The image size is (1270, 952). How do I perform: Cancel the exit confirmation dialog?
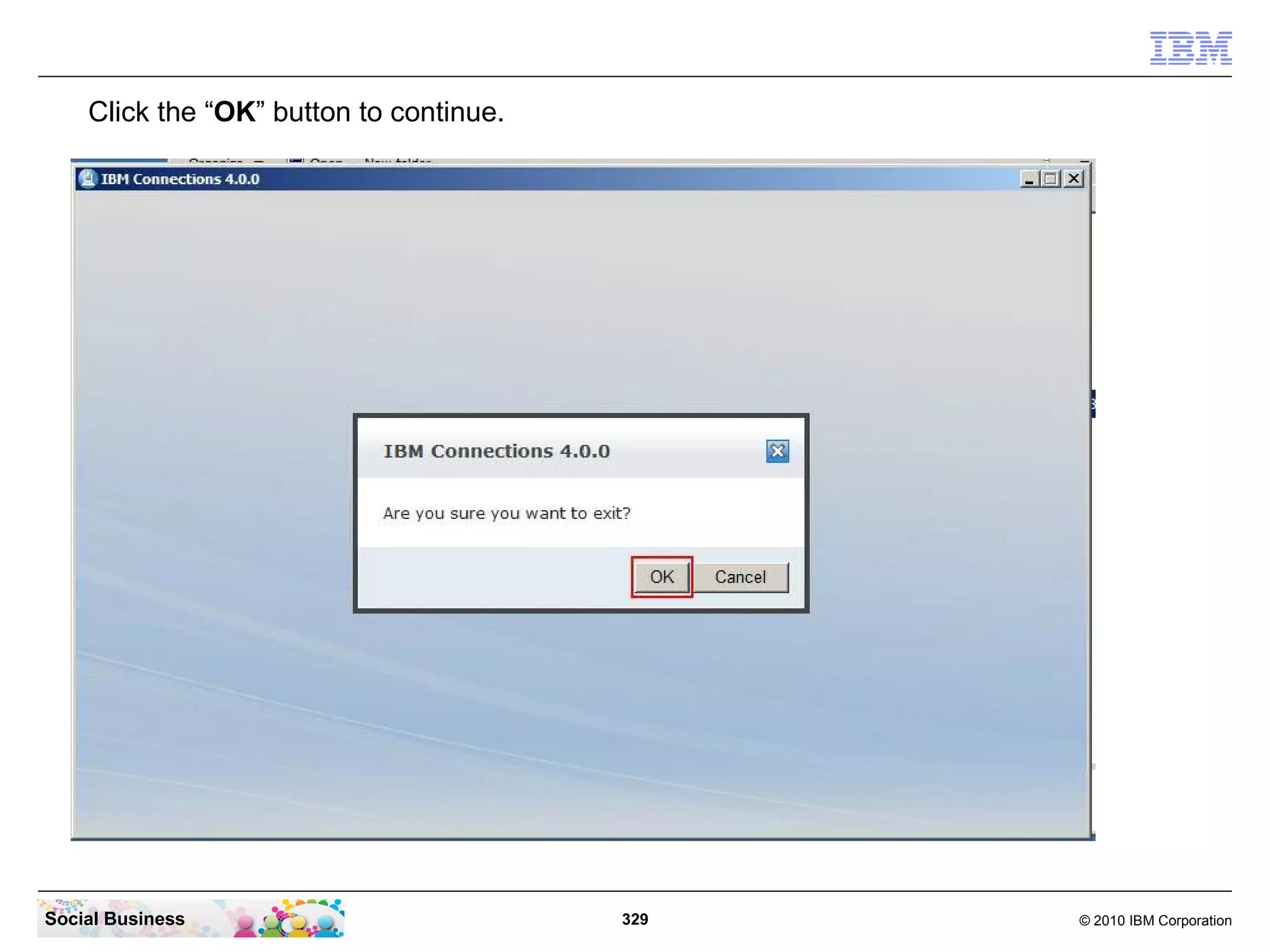(x=740, y=577)
